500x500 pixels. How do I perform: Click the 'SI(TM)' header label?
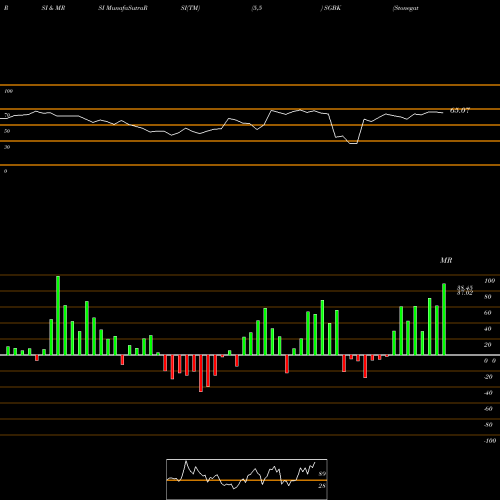(190, 8)
